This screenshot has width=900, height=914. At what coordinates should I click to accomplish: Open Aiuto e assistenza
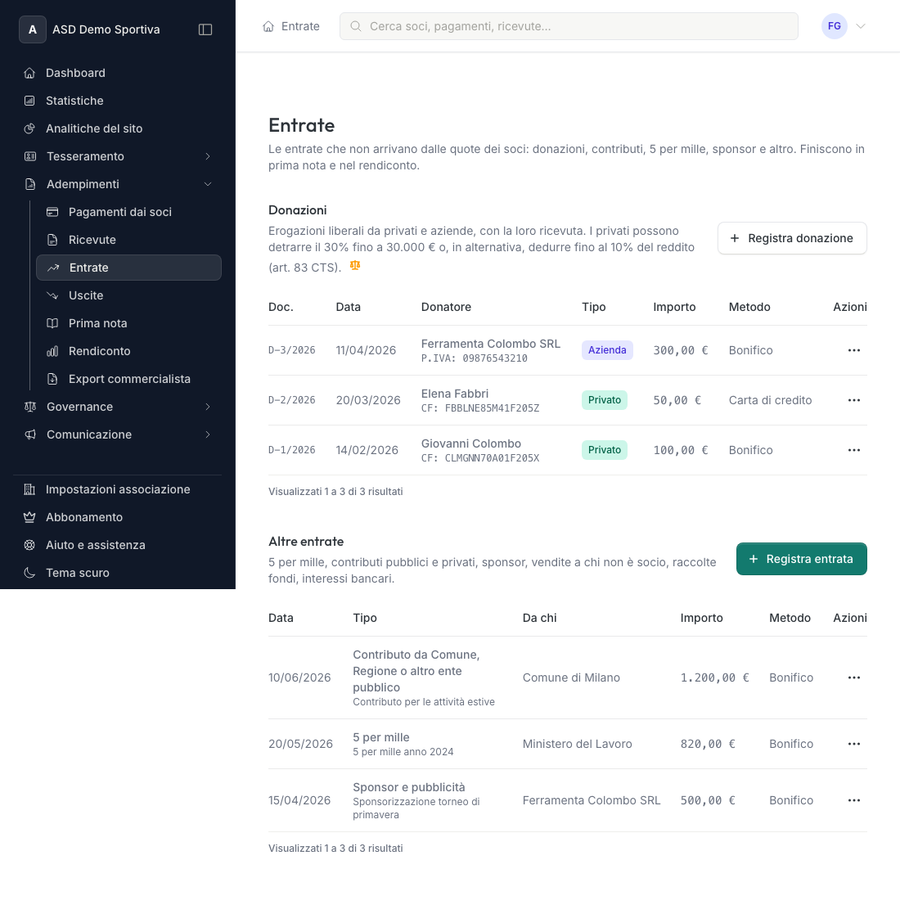(x=118, y=545)
